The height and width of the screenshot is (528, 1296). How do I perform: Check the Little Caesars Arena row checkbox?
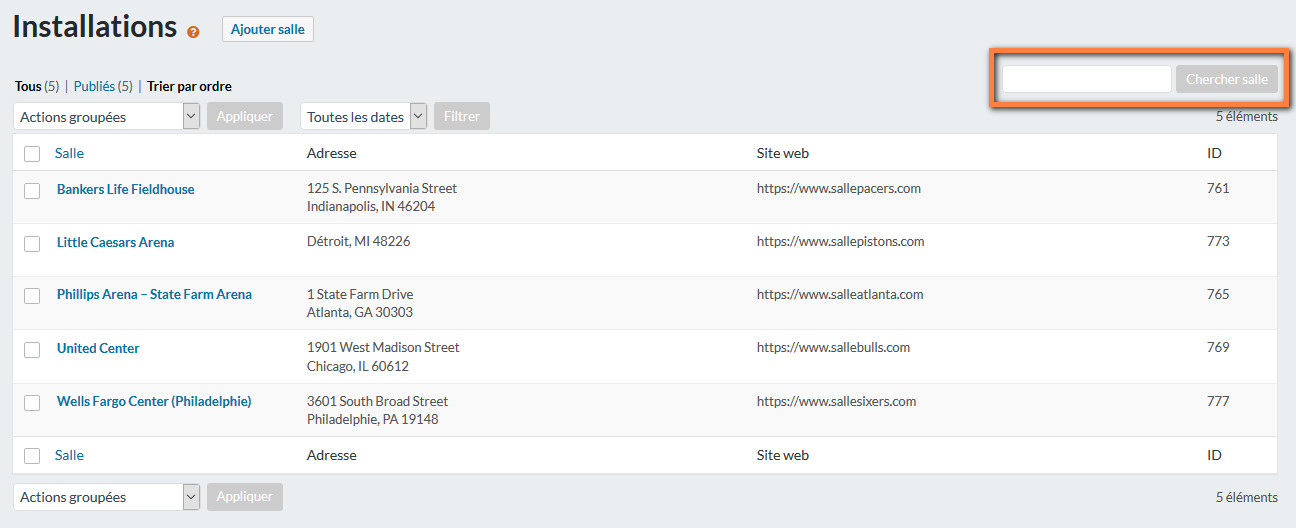32,243
